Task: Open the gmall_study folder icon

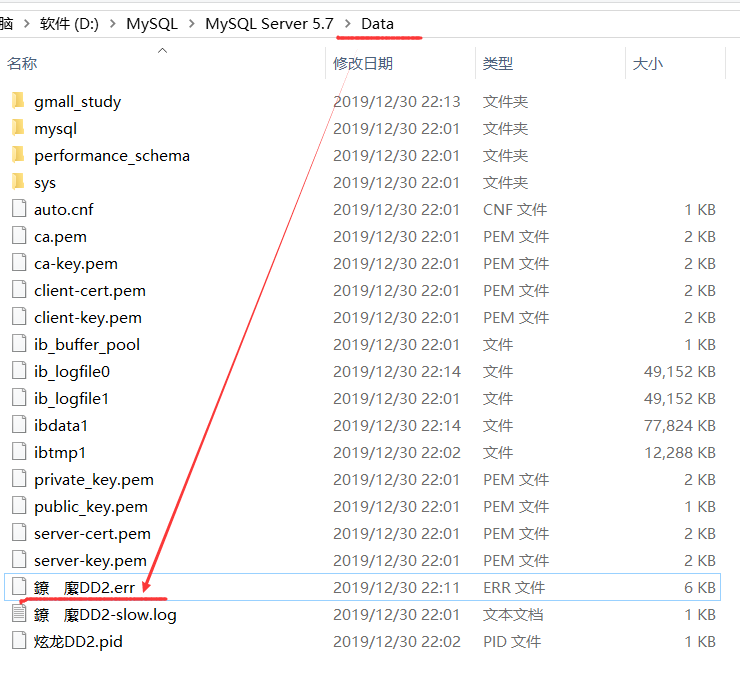Action: click(17, 101)
